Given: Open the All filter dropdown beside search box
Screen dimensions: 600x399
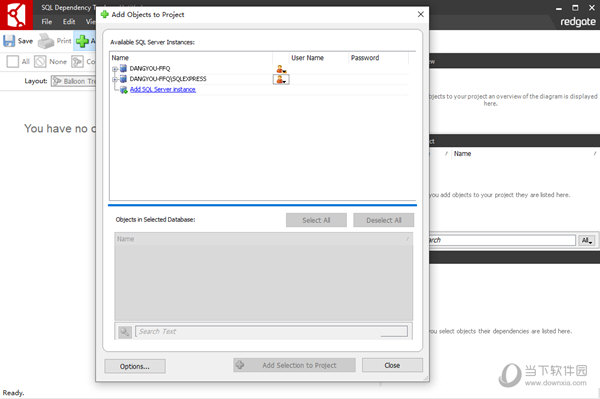Looking at the screenshot, I should [587, 240].
